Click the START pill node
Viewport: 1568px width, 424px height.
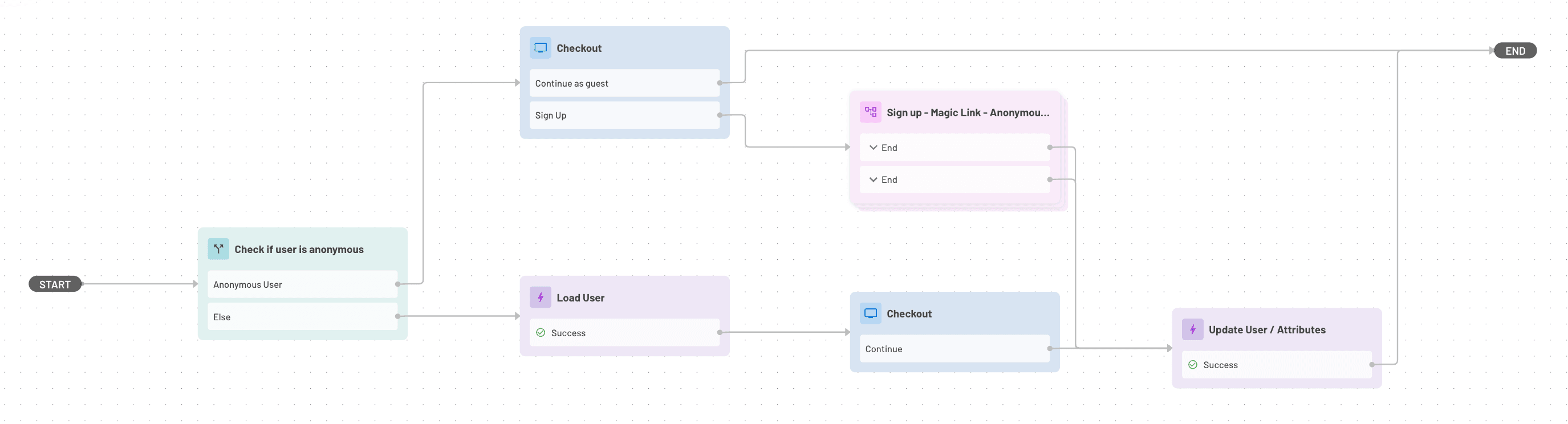[55, 283]
